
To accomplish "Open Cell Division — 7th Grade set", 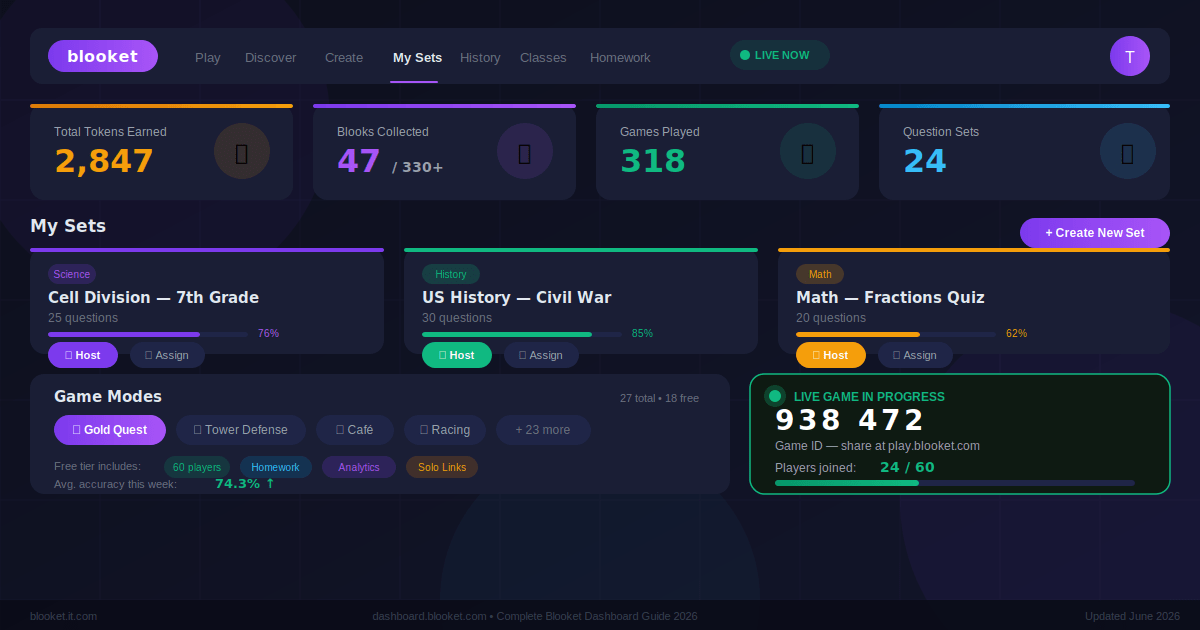I will [153, 297].
